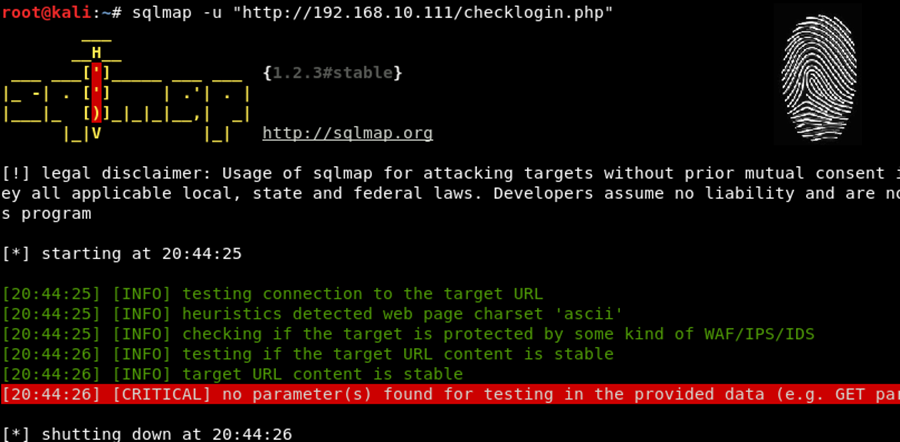Click the [*] marker before 'starting at'
The image size is (900, 442).
pyautogui.click(x=16, y=253)
